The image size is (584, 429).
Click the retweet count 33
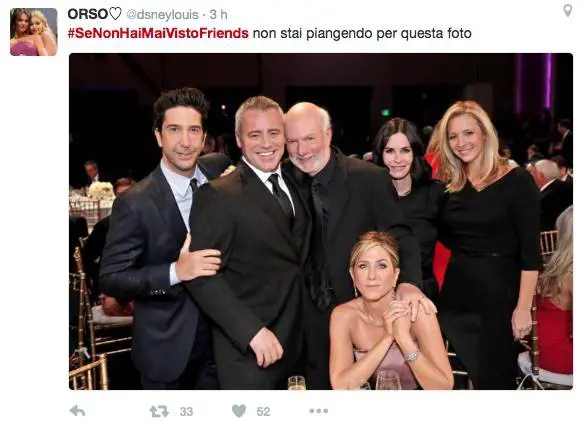pyautogui.click(x=186, y=411)
